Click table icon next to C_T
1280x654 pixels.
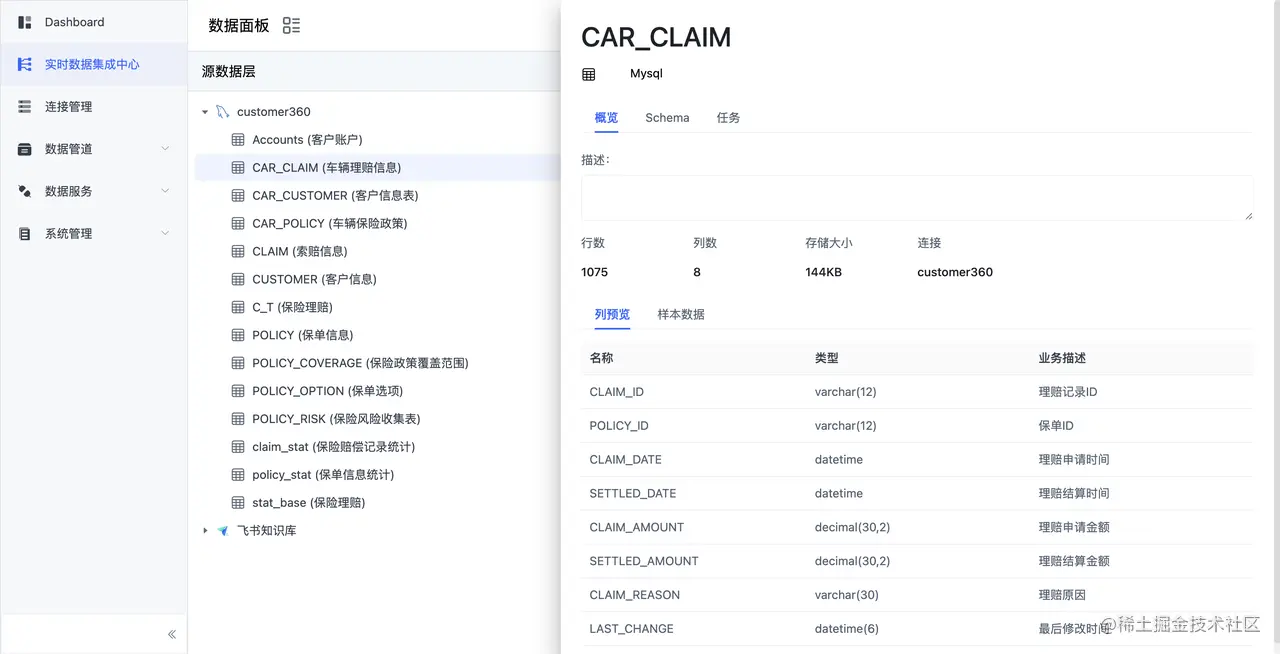point(238,307)
